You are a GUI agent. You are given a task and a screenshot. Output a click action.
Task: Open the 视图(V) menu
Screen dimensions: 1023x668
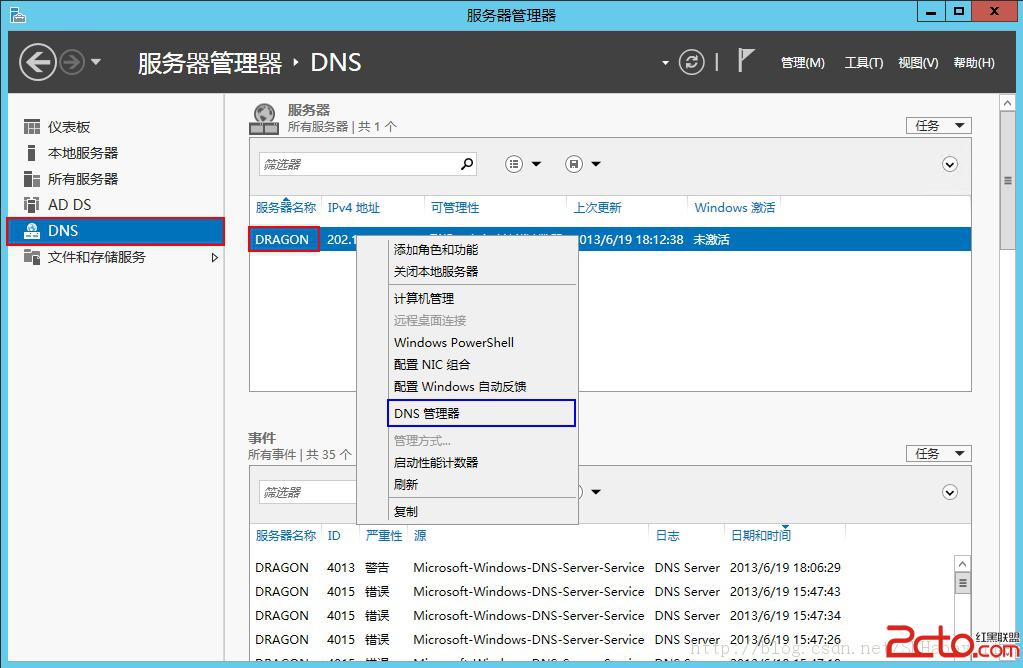[x=918, y=63]
